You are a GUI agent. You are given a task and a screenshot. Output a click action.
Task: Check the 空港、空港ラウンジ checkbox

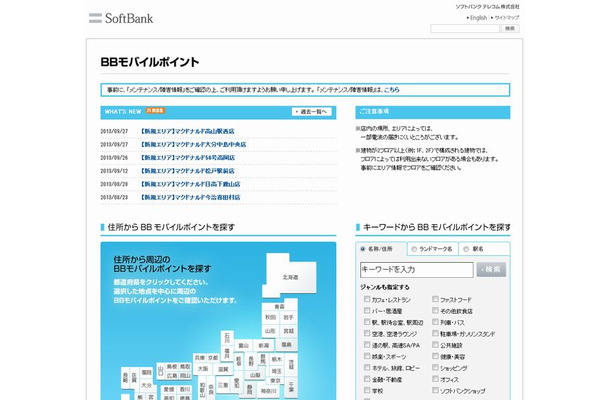pos(367,333)
